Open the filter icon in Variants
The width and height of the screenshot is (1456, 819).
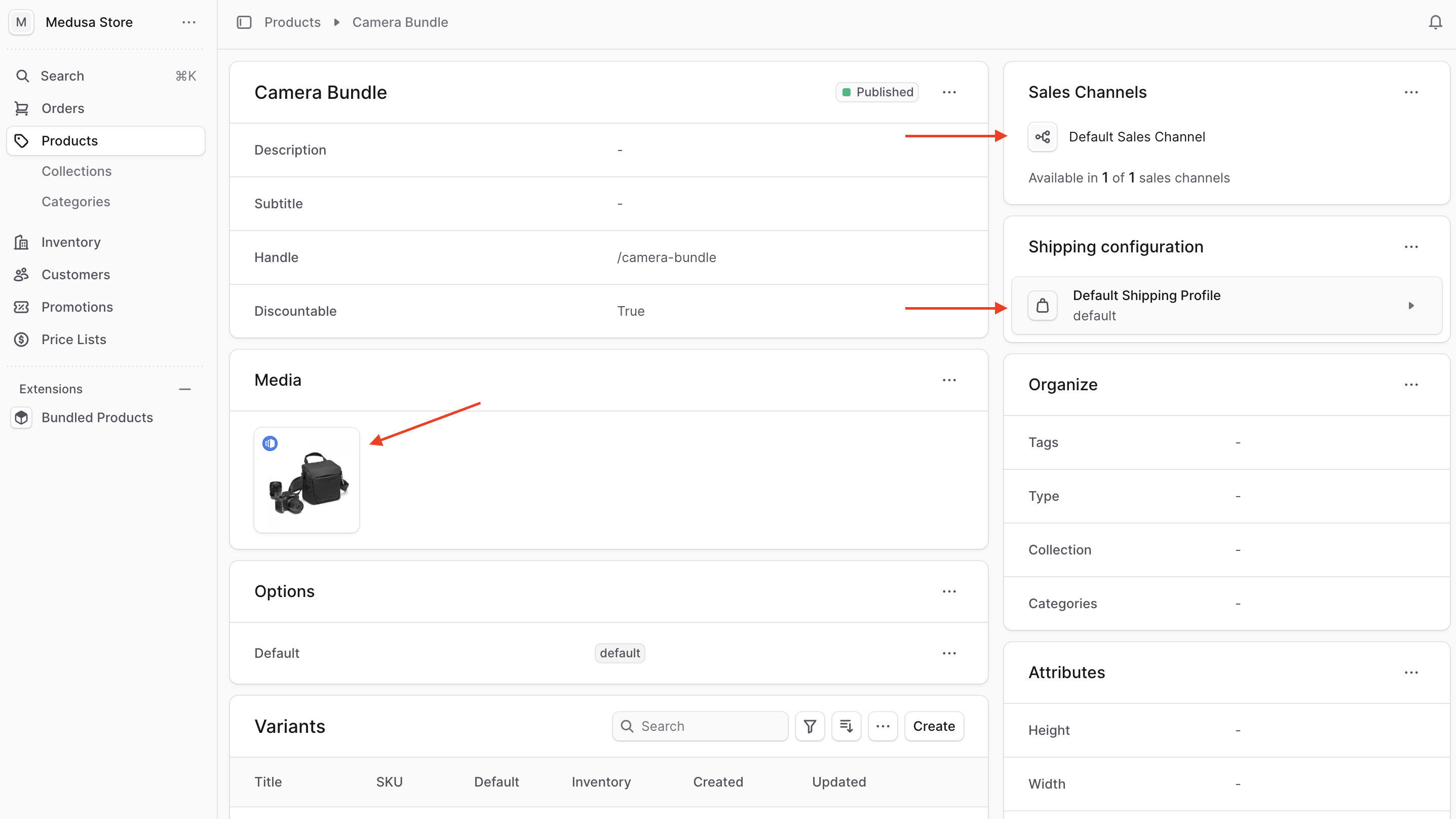pyautogui.click(x=810, y=726)
